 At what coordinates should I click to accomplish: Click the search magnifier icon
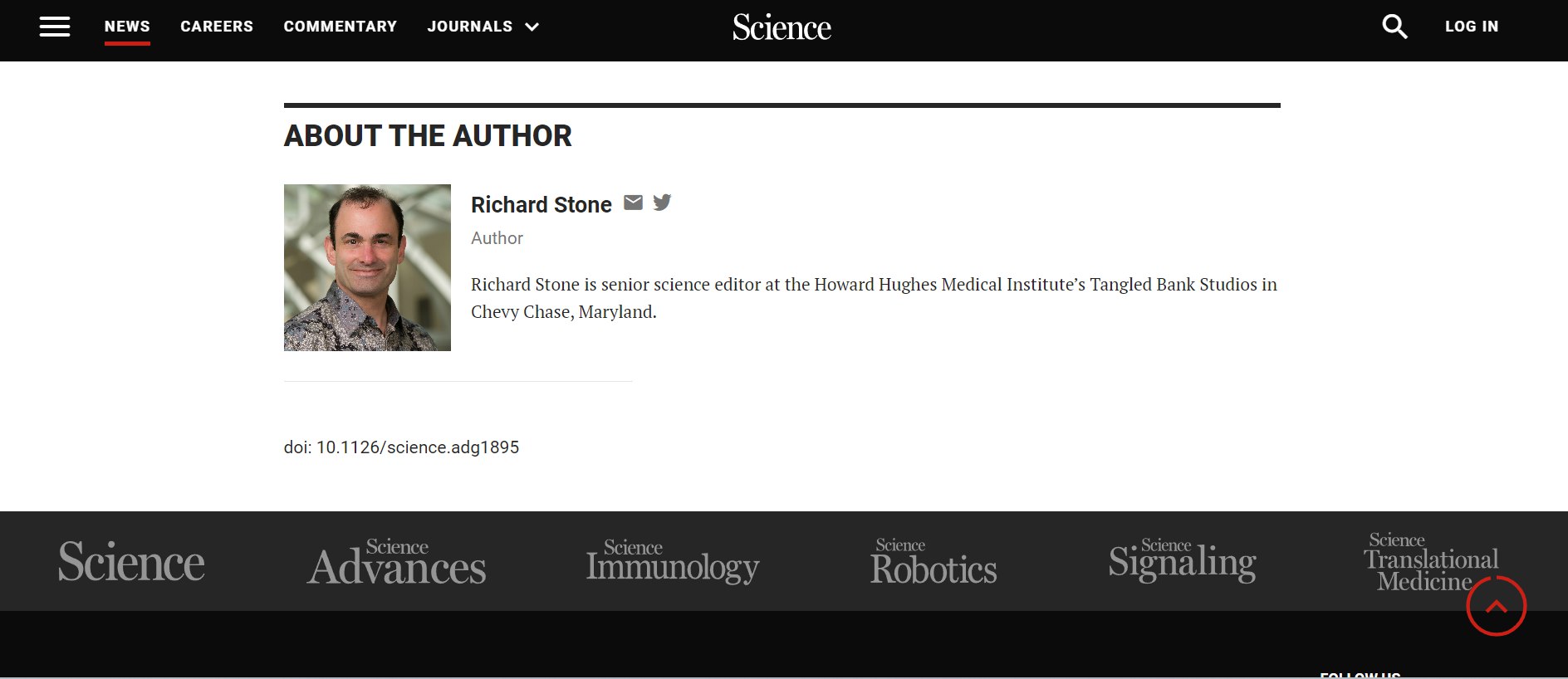pyautogui.click(x=1394, y=27)
